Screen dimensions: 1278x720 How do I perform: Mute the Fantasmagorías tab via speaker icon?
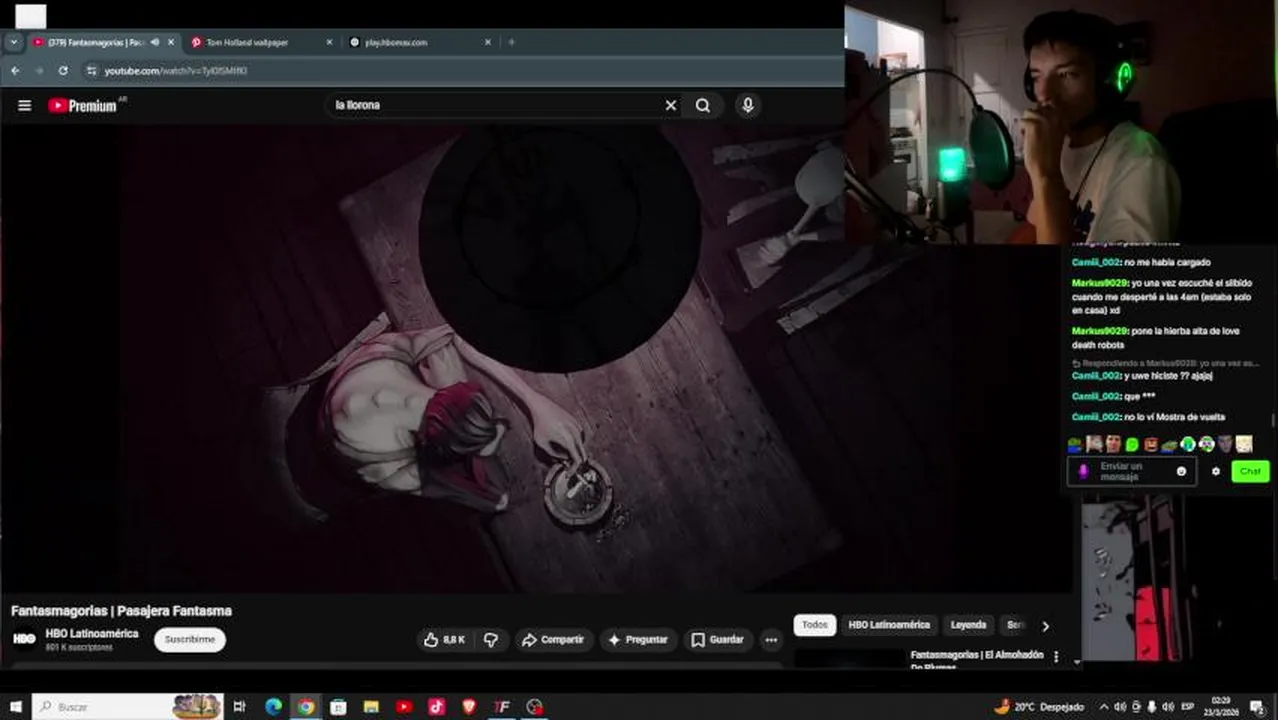(154, 42)
